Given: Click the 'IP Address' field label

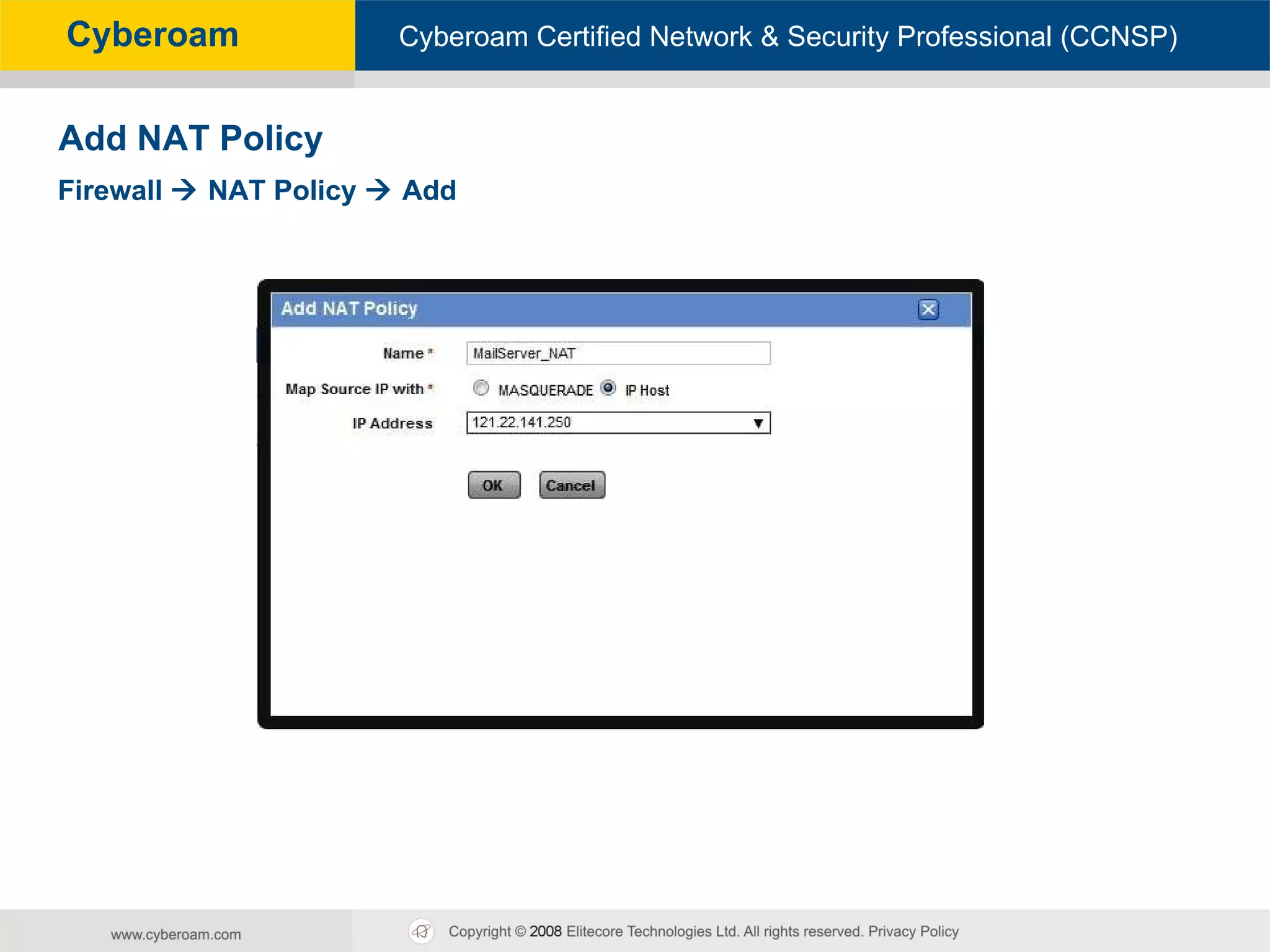Looking at the screenshot, I should point(393,423).
